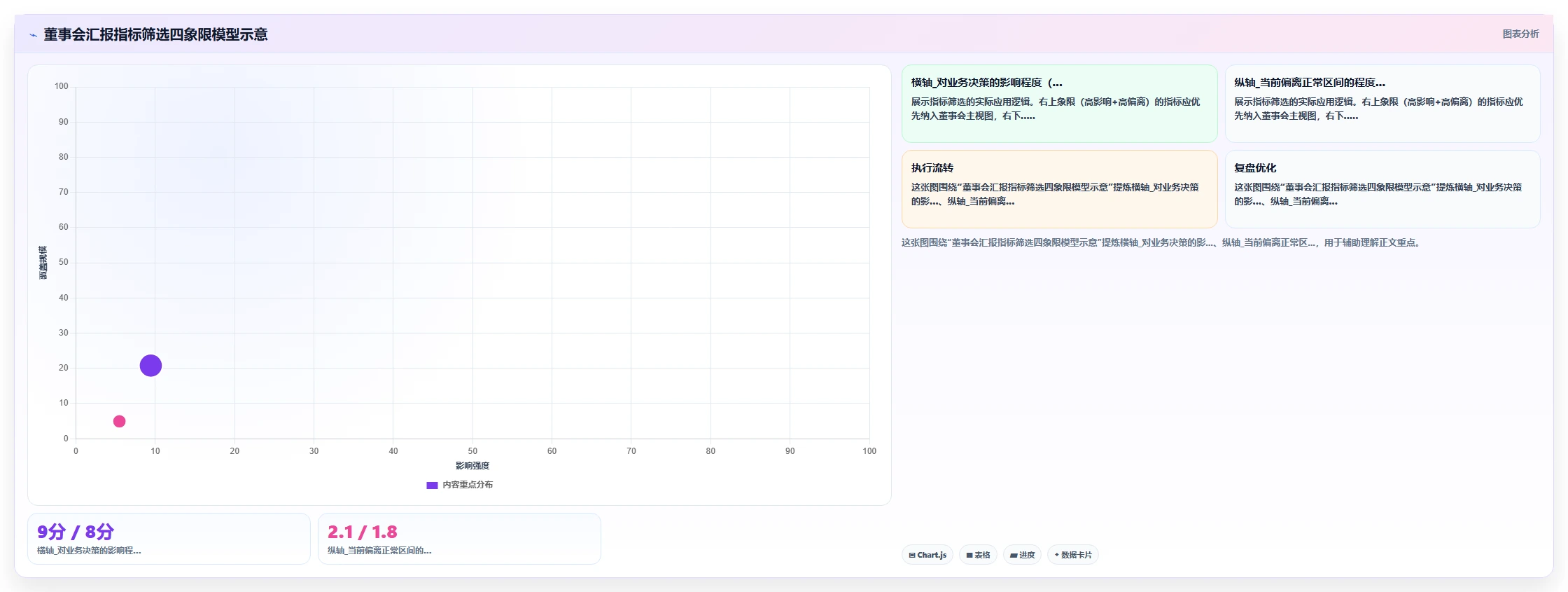Viewport: 1568px width, 592px height.
Task: Click the purple legend color box
Action: 432,485
